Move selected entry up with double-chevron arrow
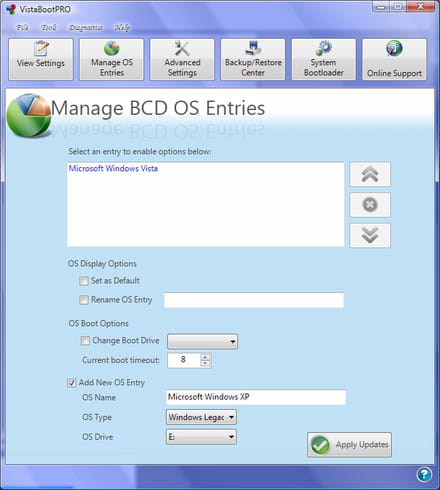The width and height of the screenshot is (440, 490). pos(370,175)
